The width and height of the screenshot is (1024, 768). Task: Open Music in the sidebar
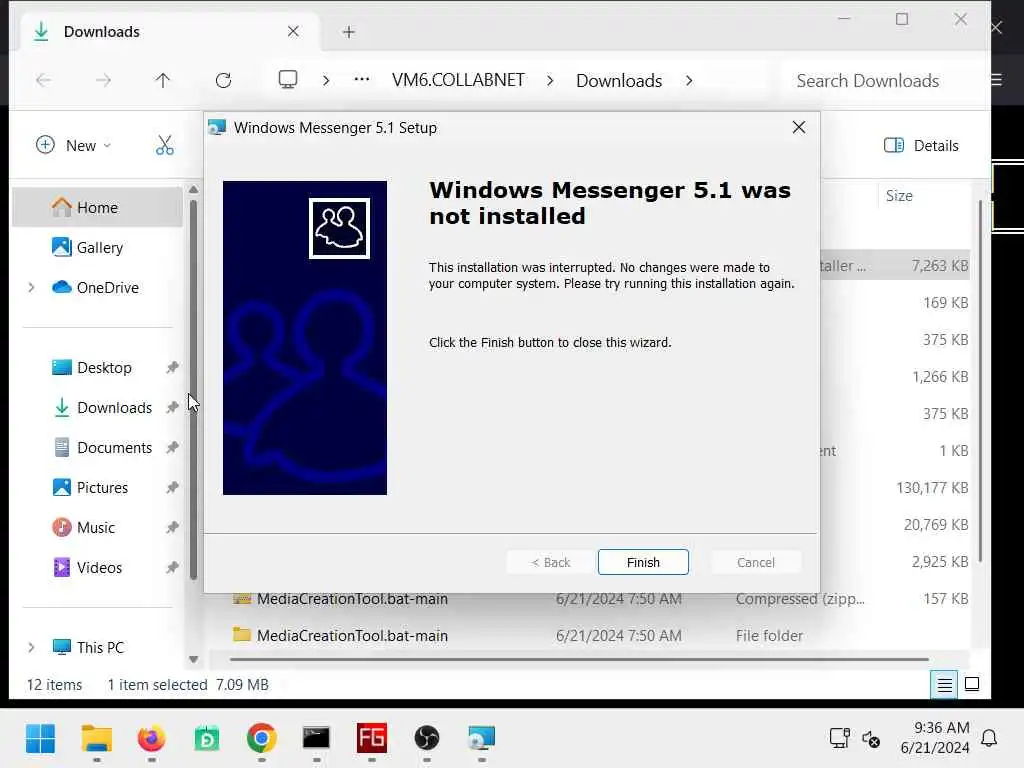pyautogui.click(x=98, y=527)
